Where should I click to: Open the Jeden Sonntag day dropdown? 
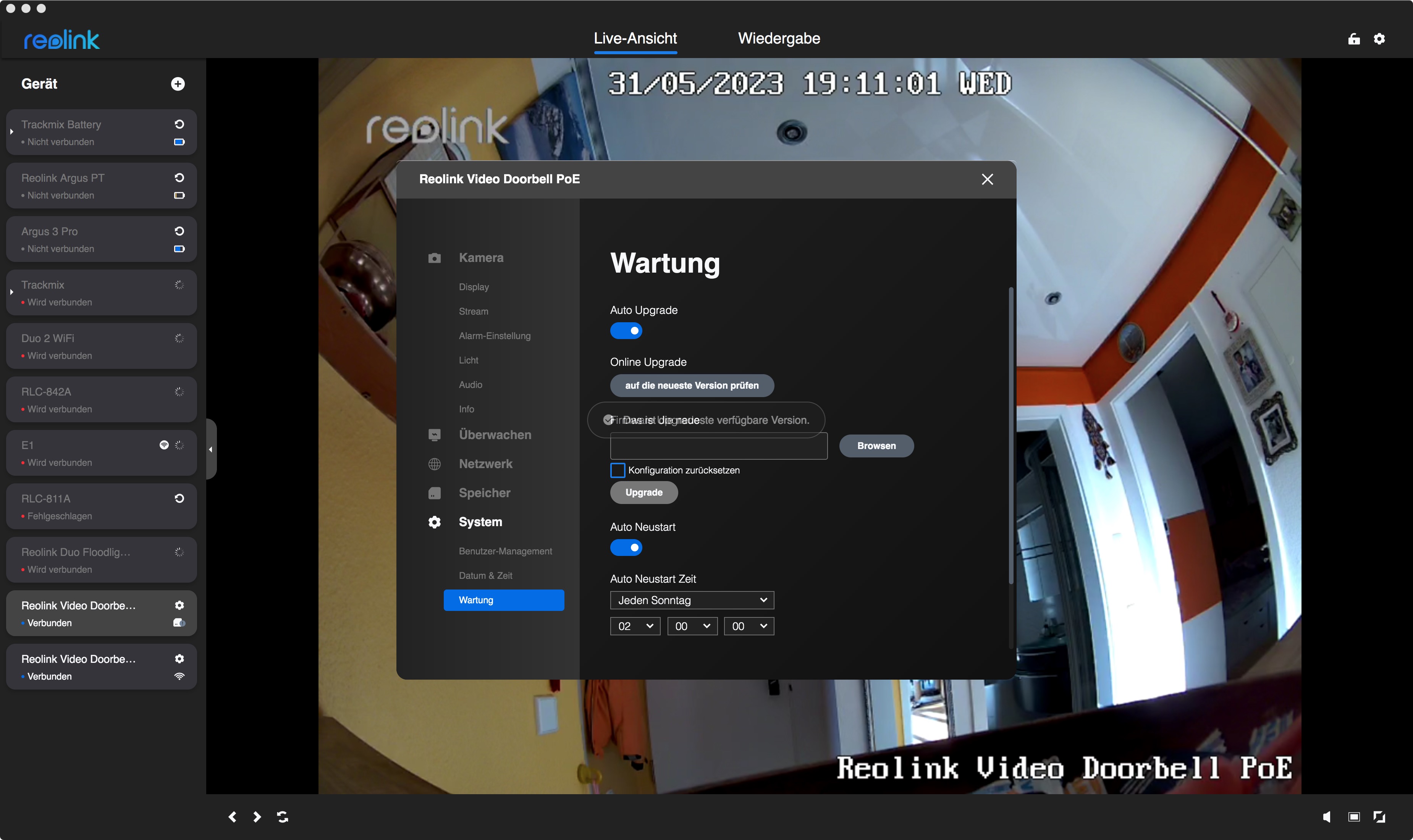point(691,600)
